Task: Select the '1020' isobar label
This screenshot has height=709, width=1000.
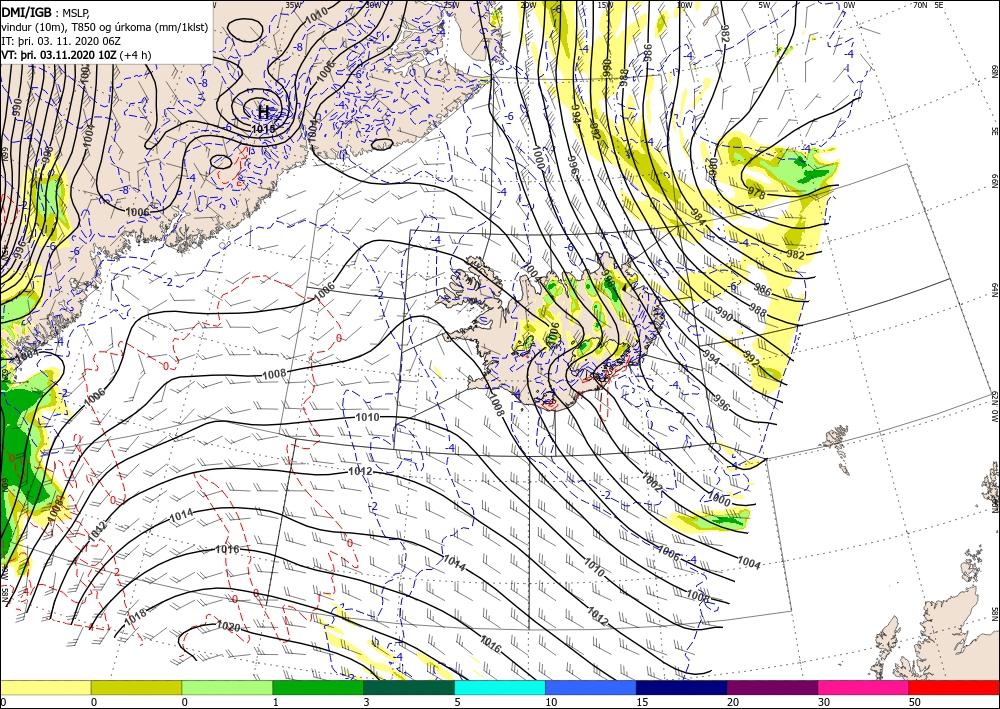Action: coord(228,627)
